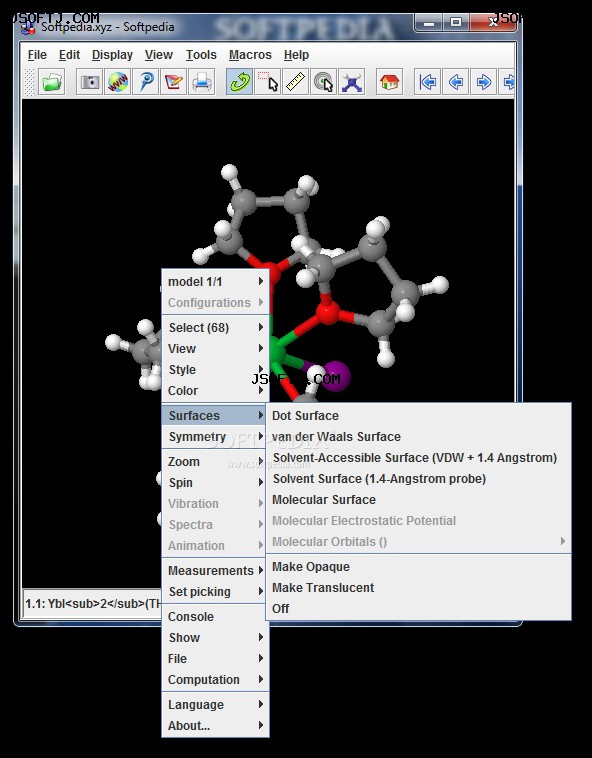Click the highlighted Surfaces menu entry

tap(215, 416)
